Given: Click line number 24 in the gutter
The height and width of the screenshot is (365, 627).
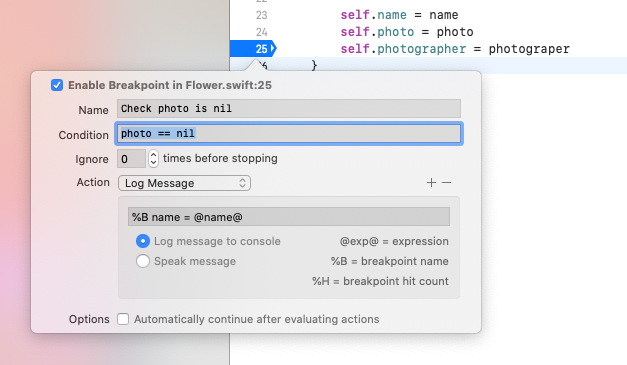Looking at the screenshot, I should [x=262, y=32].
